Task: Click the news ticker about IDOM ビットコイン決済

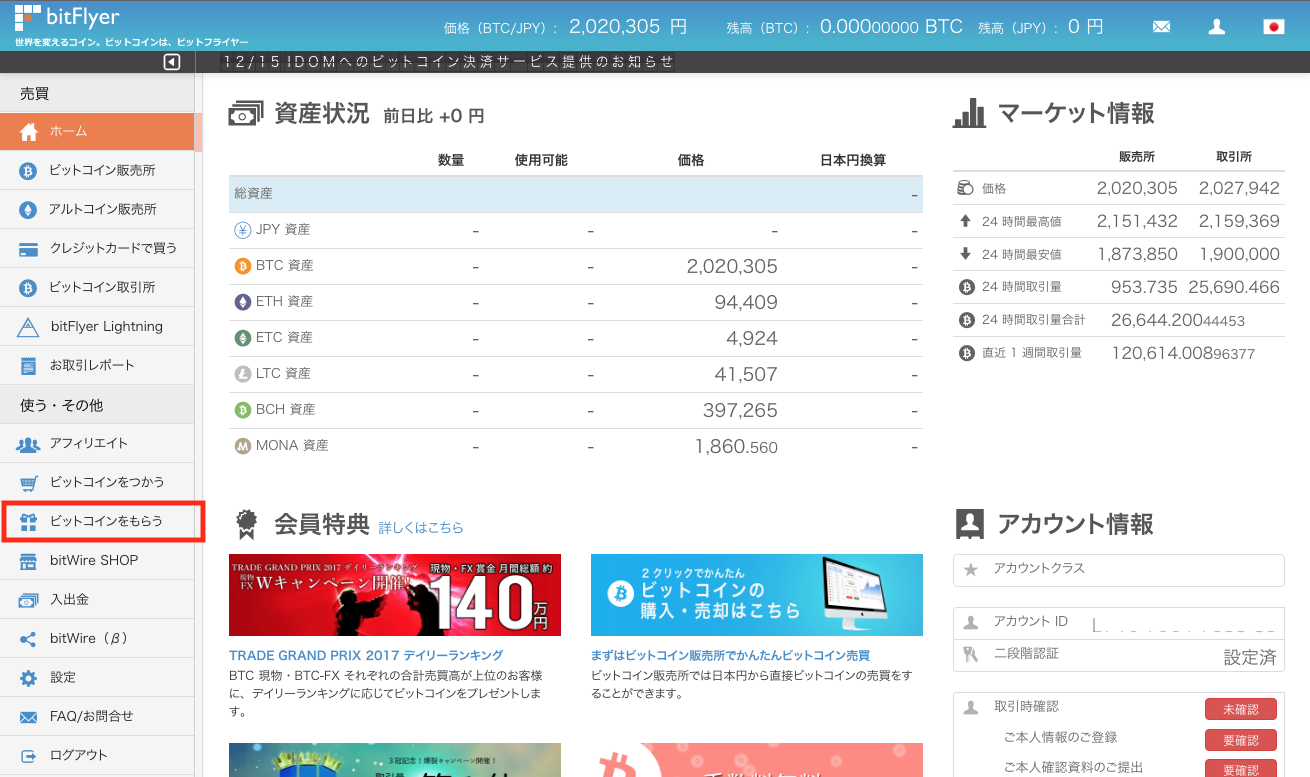Action: point(448,62)
